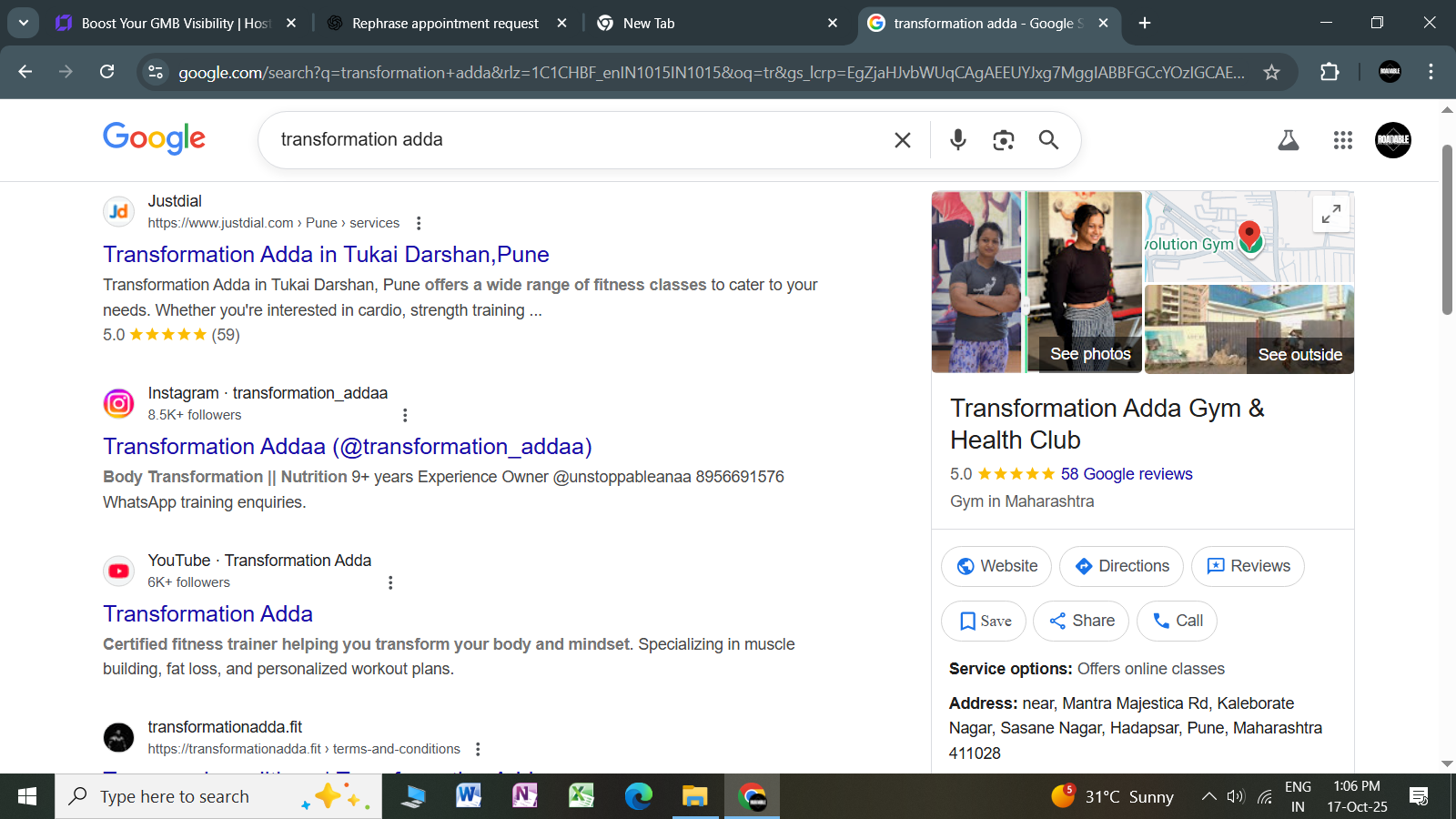Open the Google account avatar
This screenshot has width=1456, height=819.
[1392, 140]
